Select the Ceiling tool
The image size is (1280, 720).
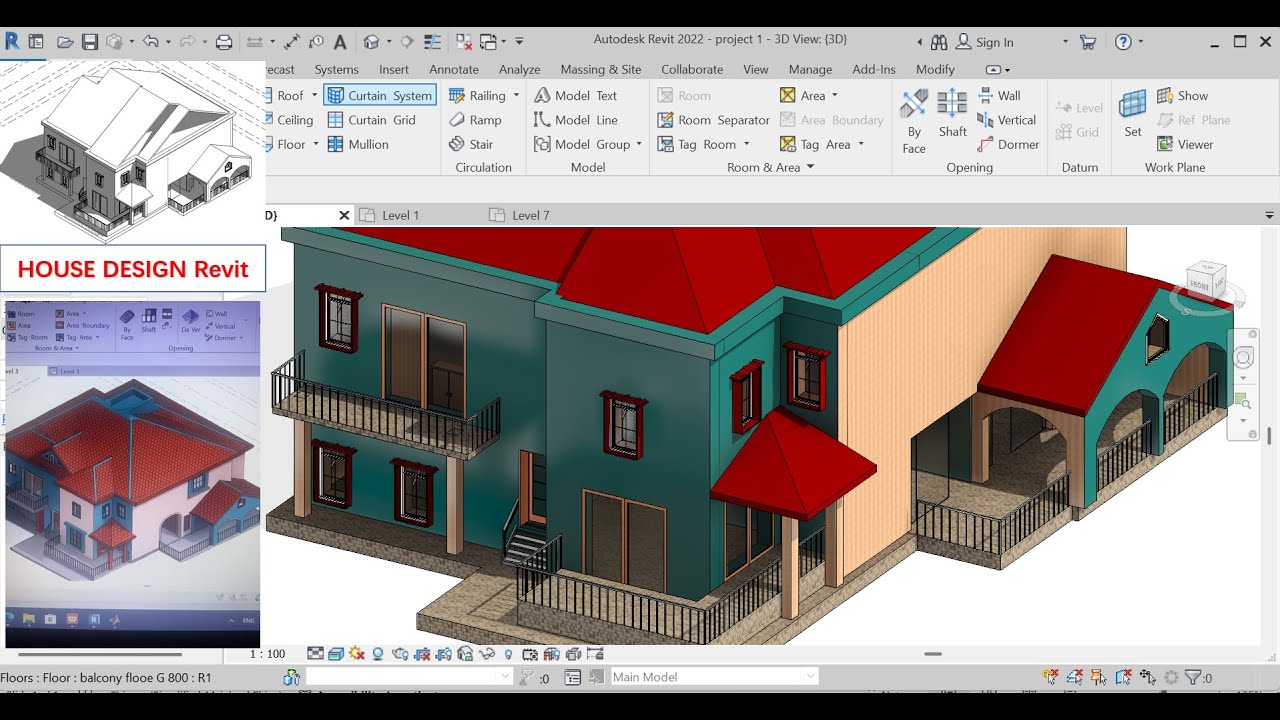[x=291, y=120]
